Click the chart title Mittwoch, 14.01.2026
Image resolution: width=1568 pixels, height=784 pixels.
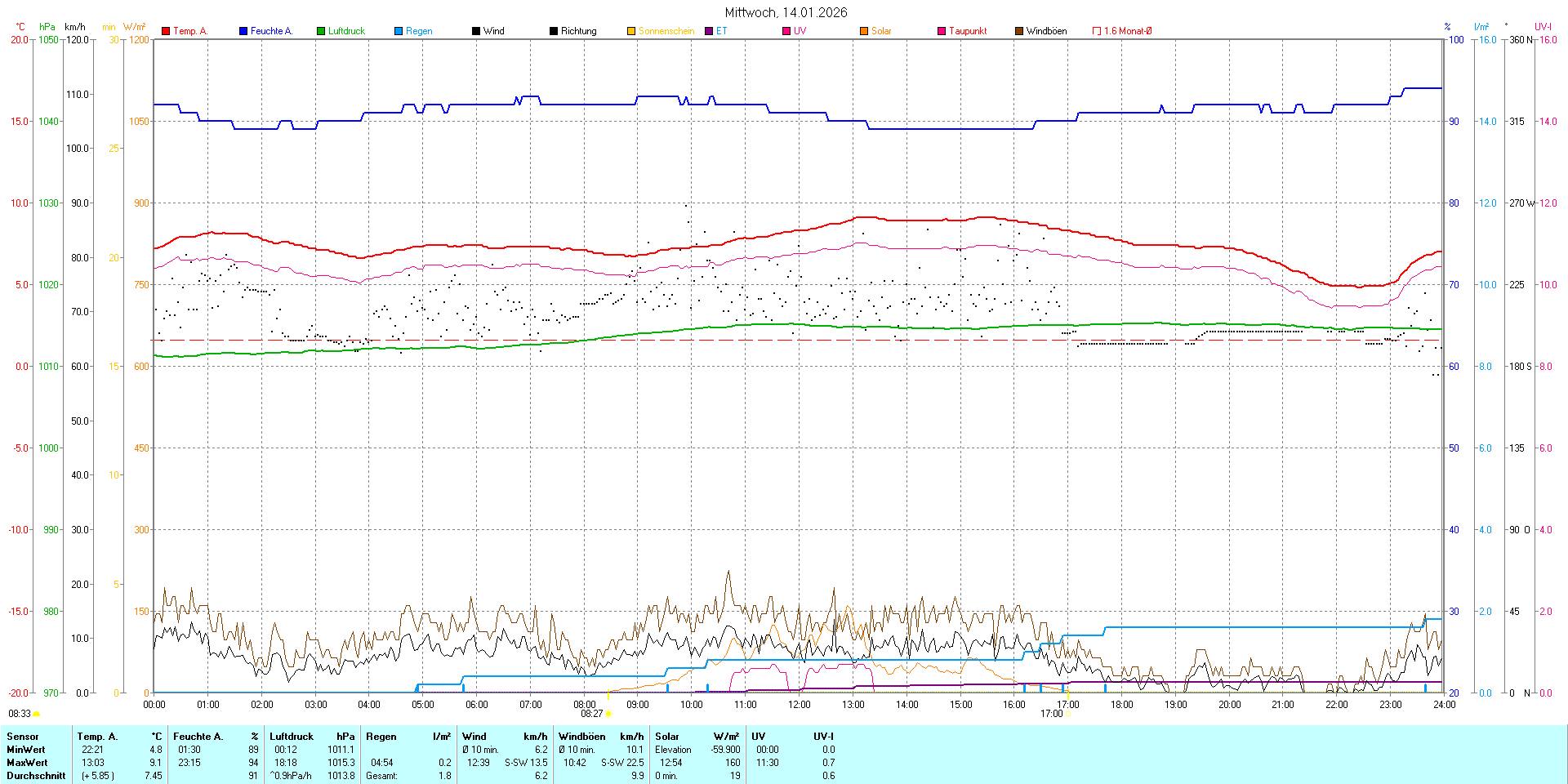pyautogui.click(x=786, y=12)
